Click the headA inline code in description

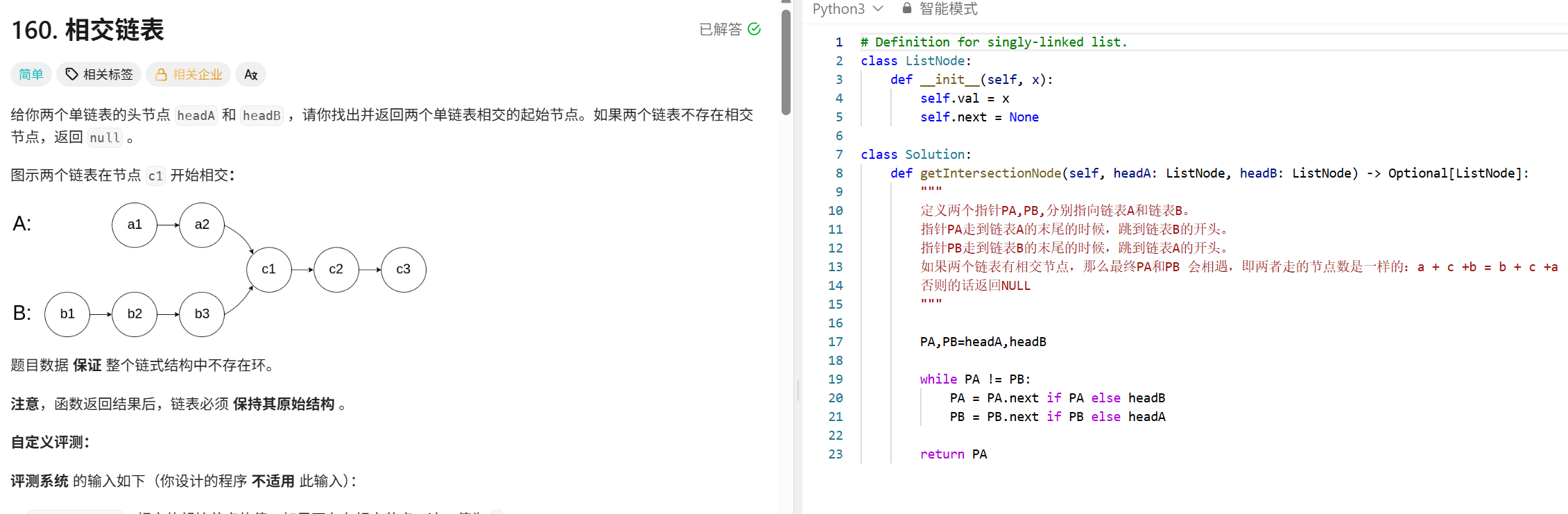click(196, 115)
